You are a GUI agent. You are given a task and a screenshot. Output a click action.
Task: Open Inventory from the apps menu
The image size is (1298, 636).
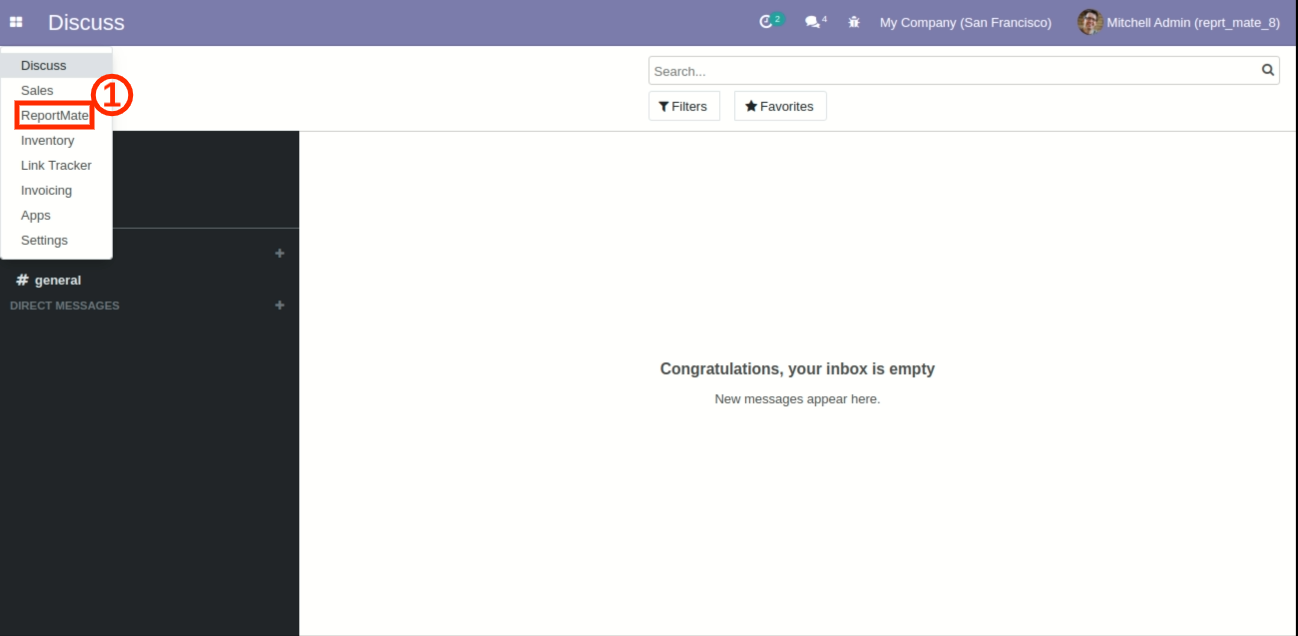pyautogui.click(x=47, y=141)
